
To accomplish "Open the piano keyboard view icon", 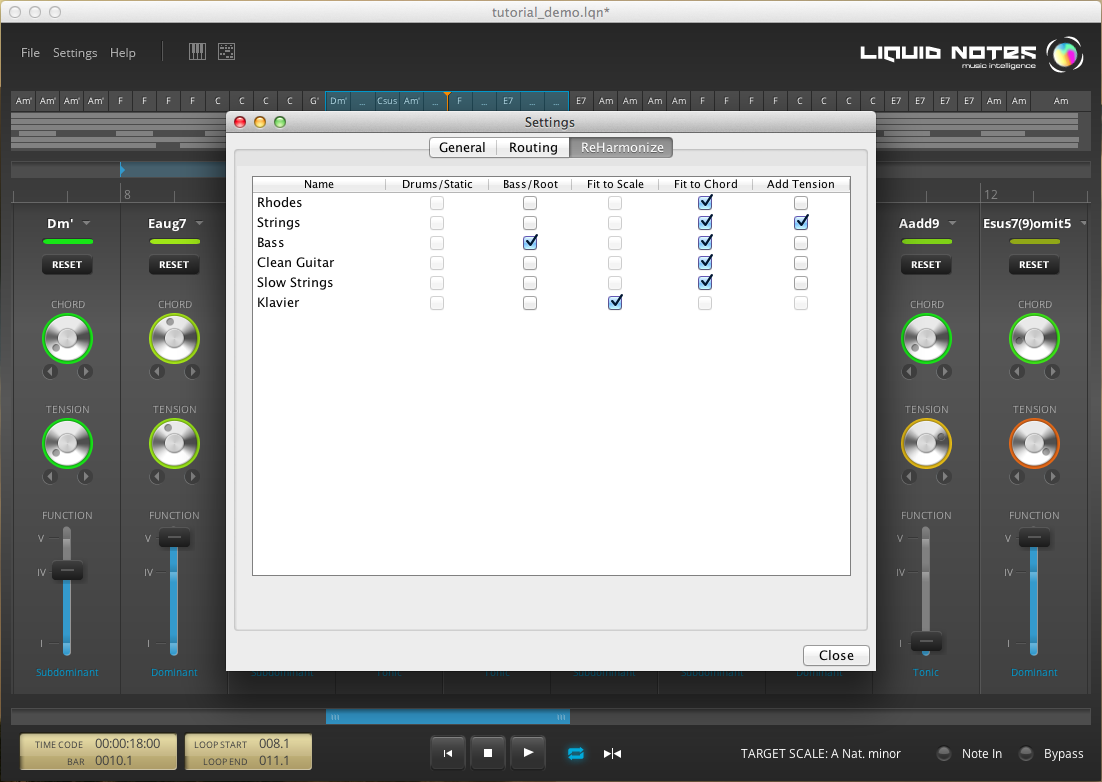I will click(197, 51).
